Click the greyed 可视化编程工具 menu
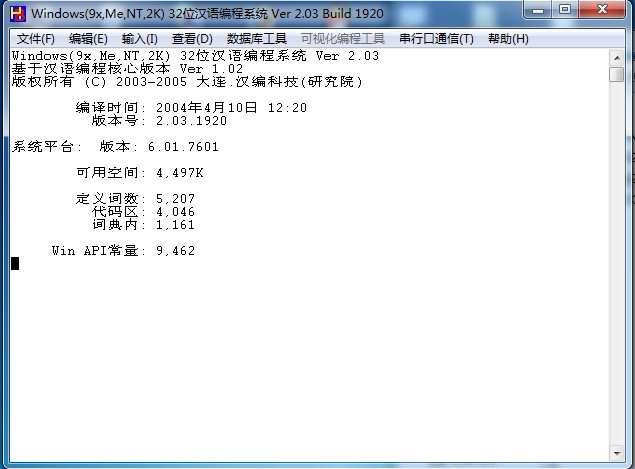The image size is (635, 469). click(342, 39)
